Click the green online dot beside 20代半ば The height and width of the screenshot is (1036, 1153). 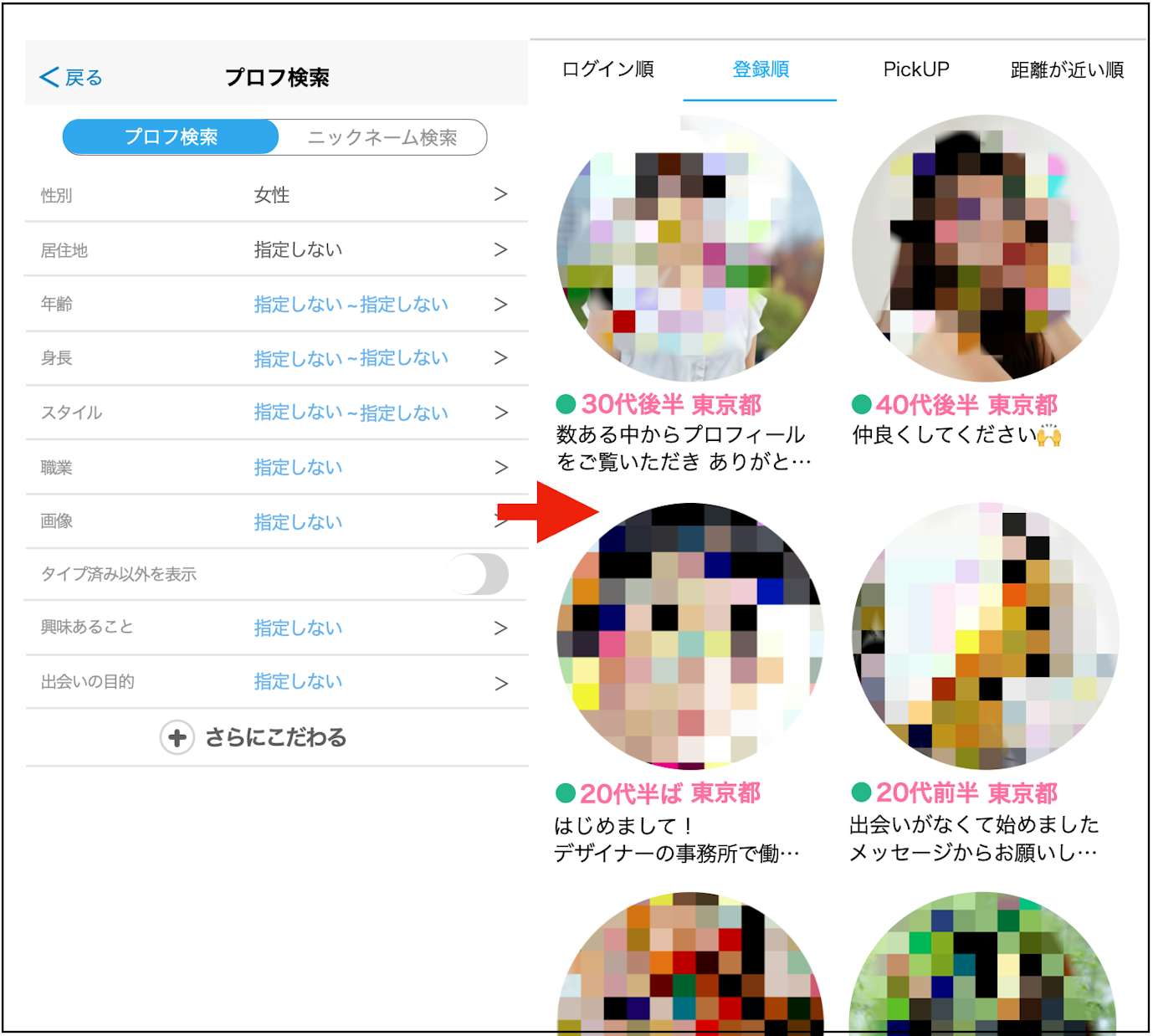click(x=566, y=793)
